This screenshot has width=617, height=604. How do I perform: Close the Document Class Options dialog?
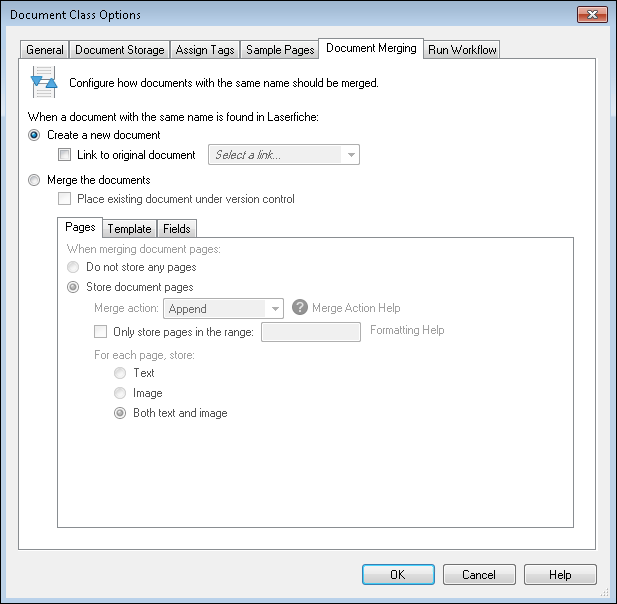(592, 15)
